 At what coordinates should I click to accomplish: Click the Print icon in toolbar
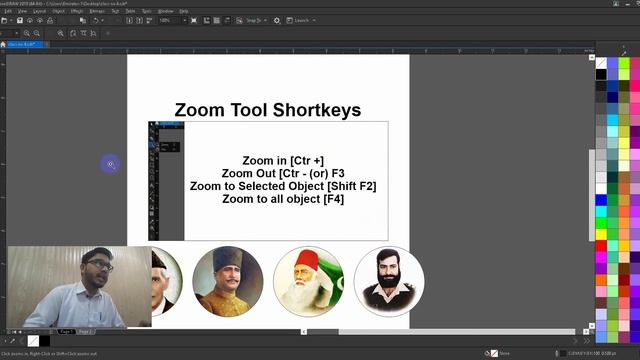50,20
